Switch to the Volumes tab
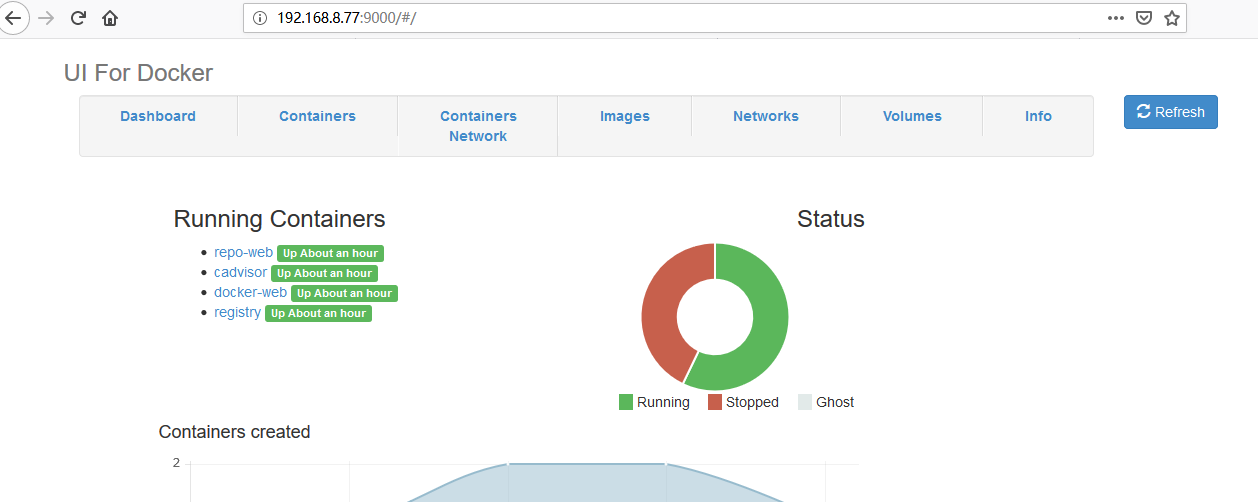Image resolution: width=1258 pixels, height=502 pixels. (x=912, y=116)
